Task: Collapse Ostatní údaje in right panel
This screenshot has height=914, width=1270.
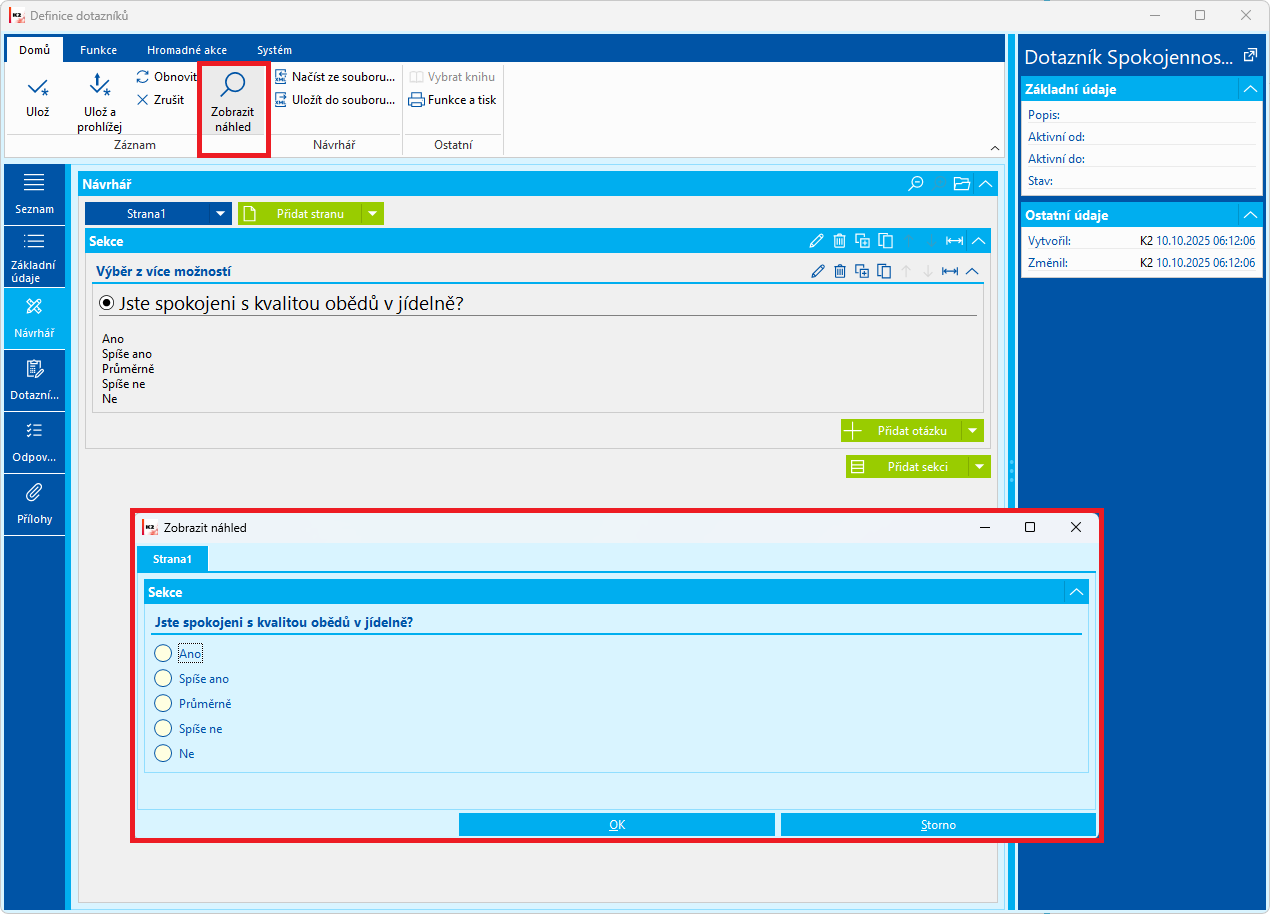Action: tap(1250, 215)
